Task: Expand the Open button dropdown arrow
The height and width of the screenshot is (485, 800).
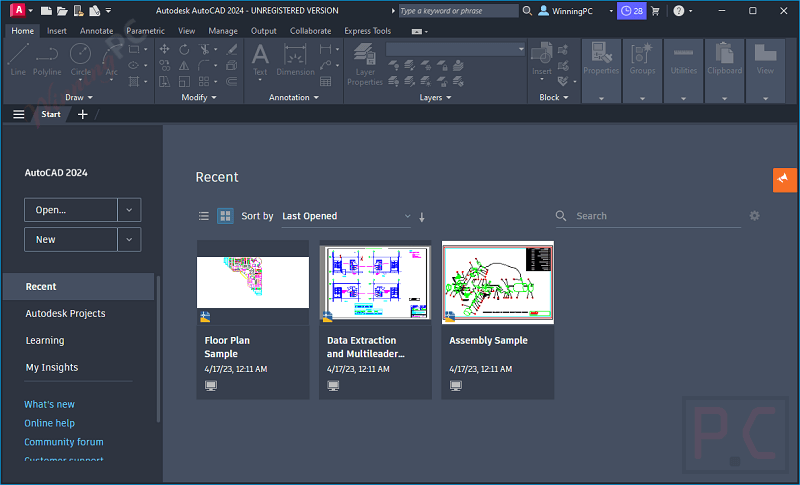Action: pos(129,210)
